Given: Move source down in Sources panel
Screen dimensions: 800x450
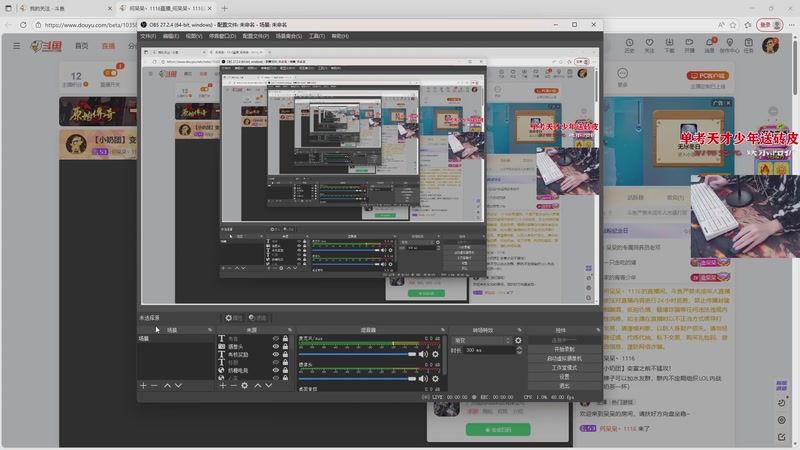Looking at the screenshot, I should click(x=268, y=386).
